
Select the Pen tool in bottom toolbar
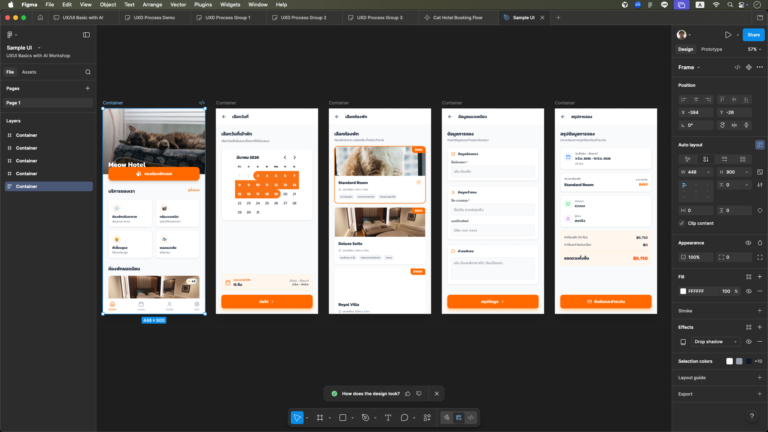(365, 417)
